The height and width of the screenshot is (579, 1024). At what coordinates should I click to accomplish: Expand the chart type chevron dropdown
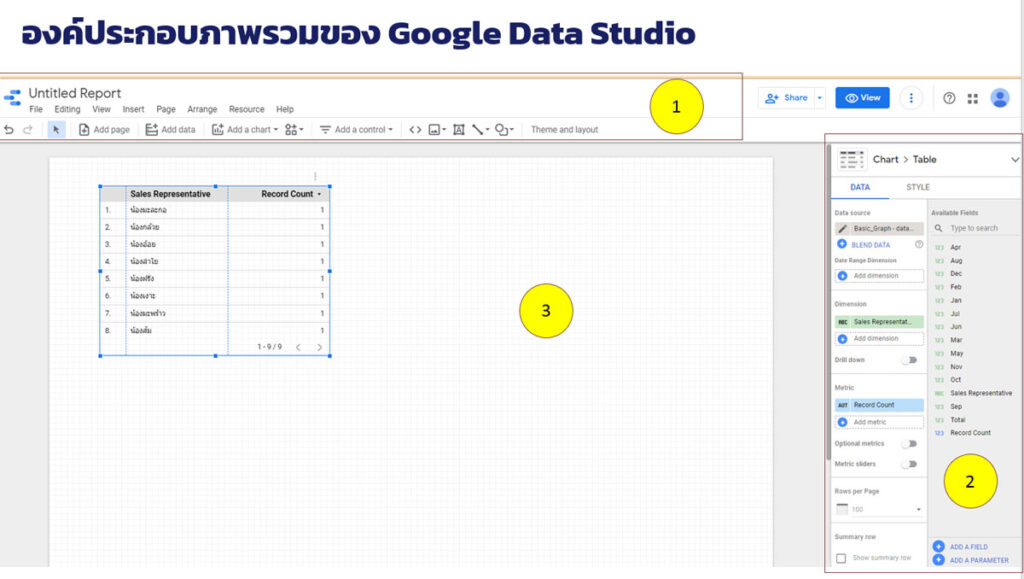click(1014, 159)
